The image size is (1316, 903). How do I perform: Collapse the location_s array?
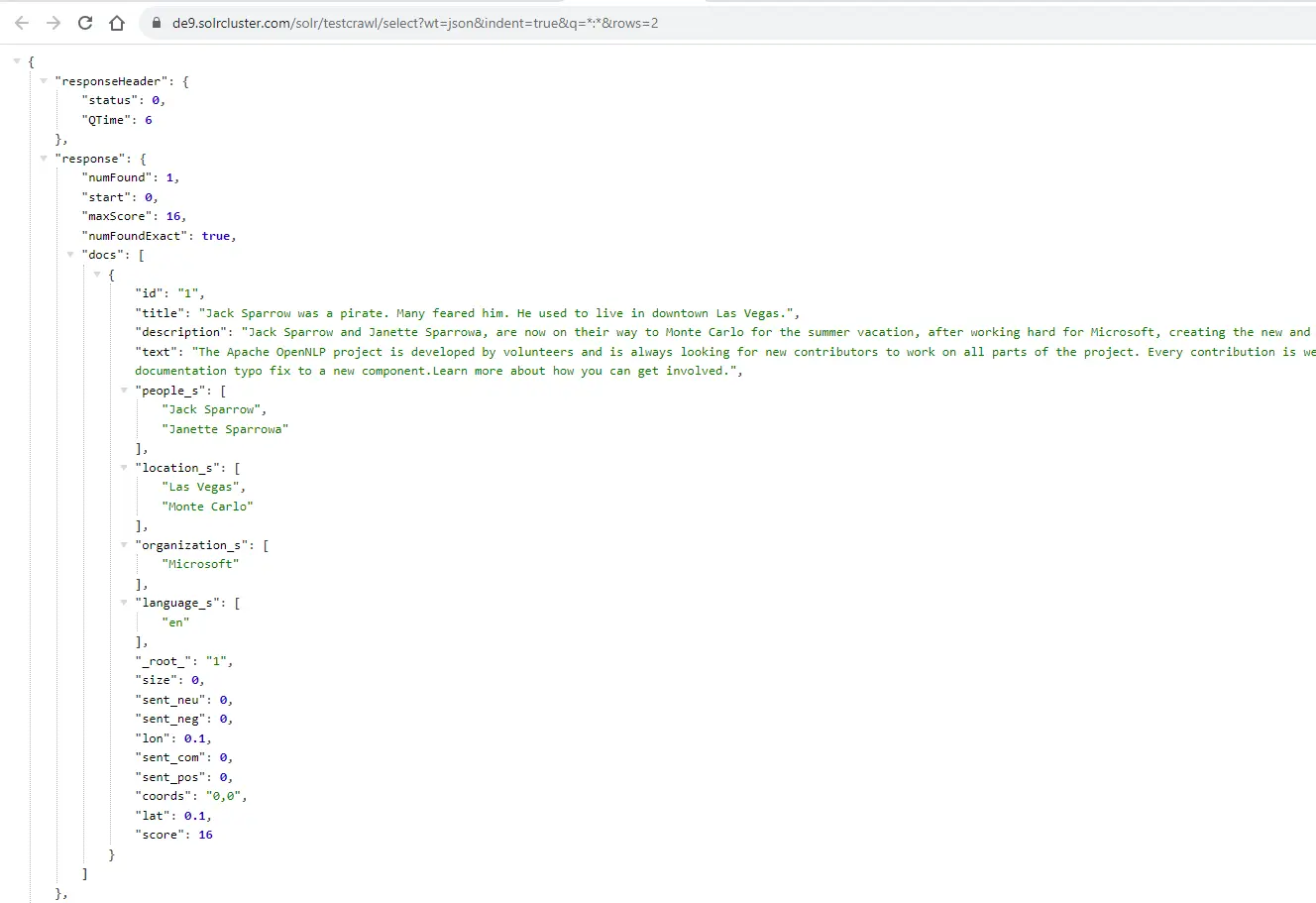tap(124, 468)
